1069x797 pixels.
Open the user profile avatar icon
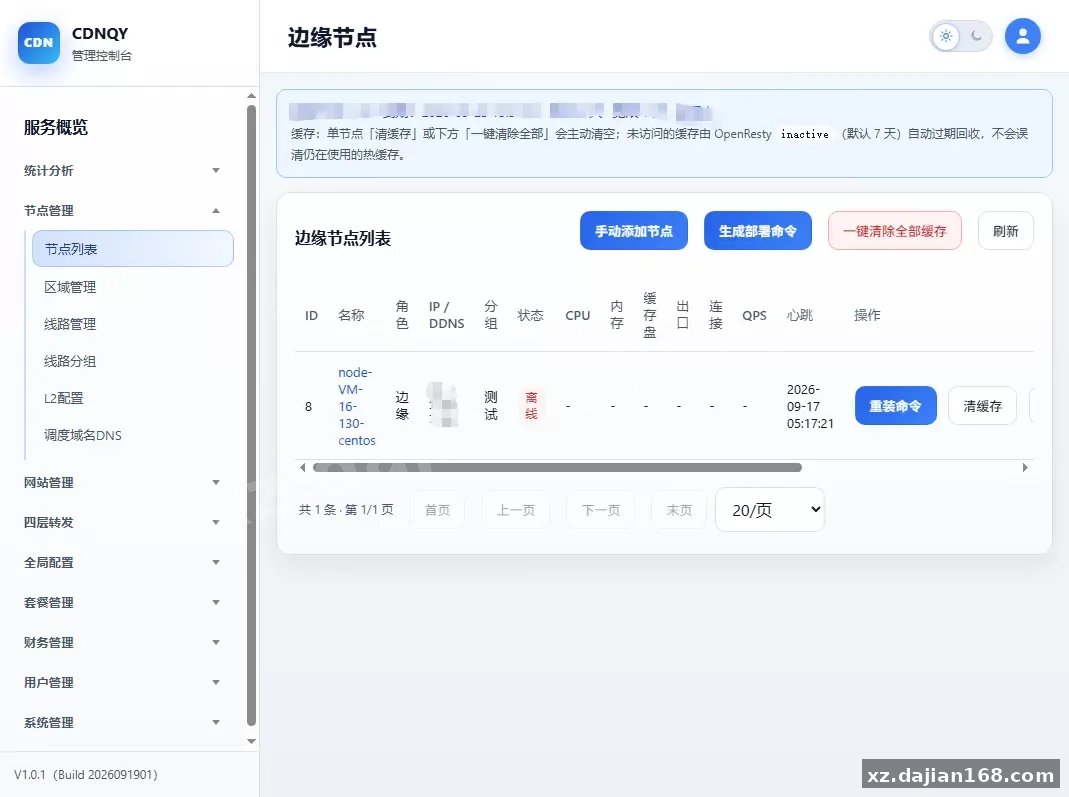(x=1022, y=36)
